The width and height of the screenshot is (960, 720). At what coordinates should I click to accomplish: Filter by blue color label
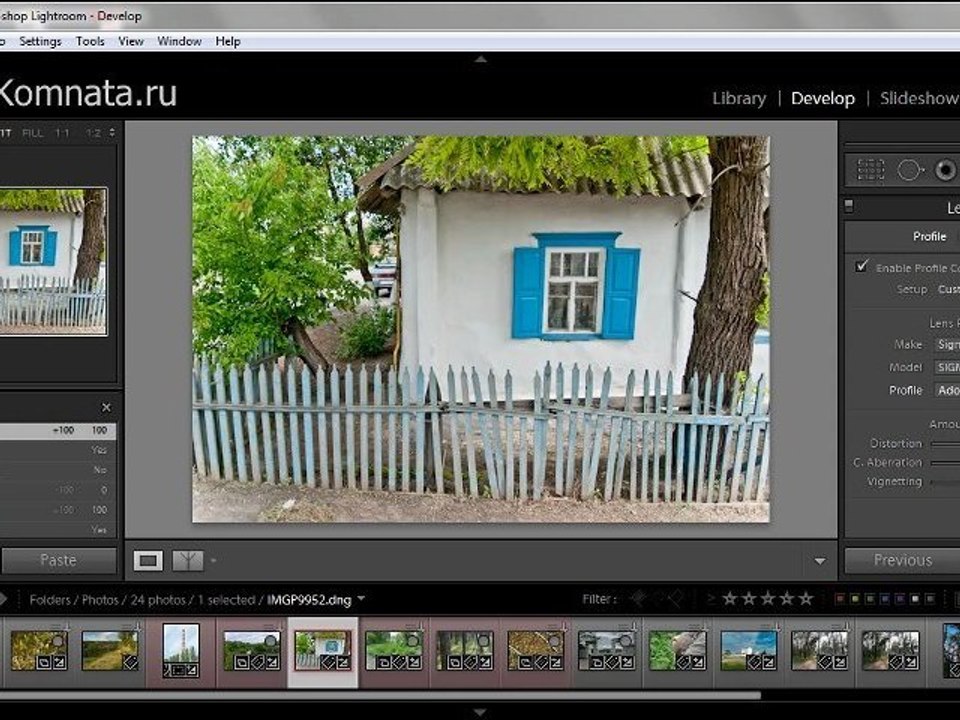click(885, 598)
